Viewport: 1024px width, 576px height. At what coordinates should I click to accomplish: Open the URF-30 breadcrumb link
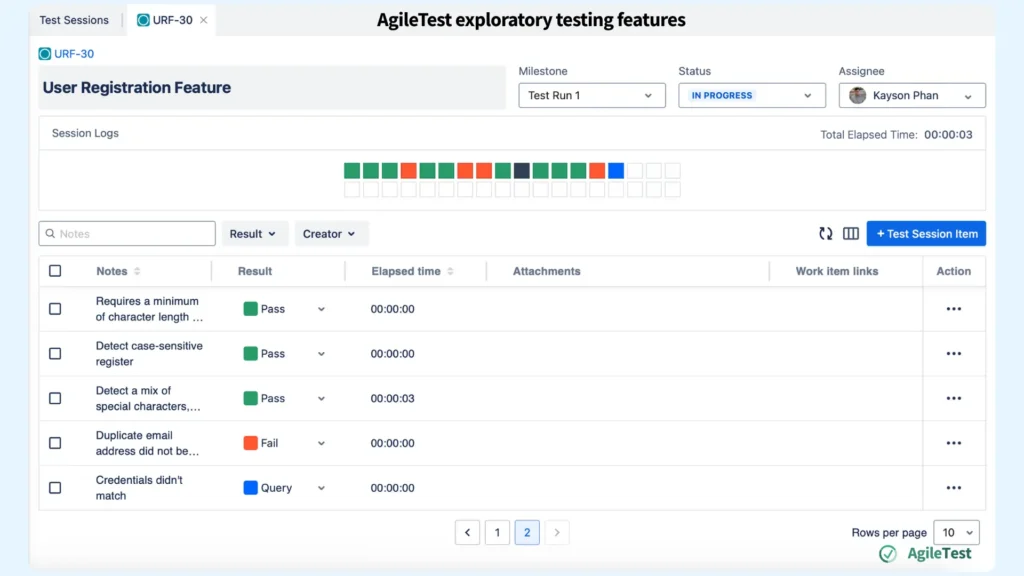pos(74,54)
